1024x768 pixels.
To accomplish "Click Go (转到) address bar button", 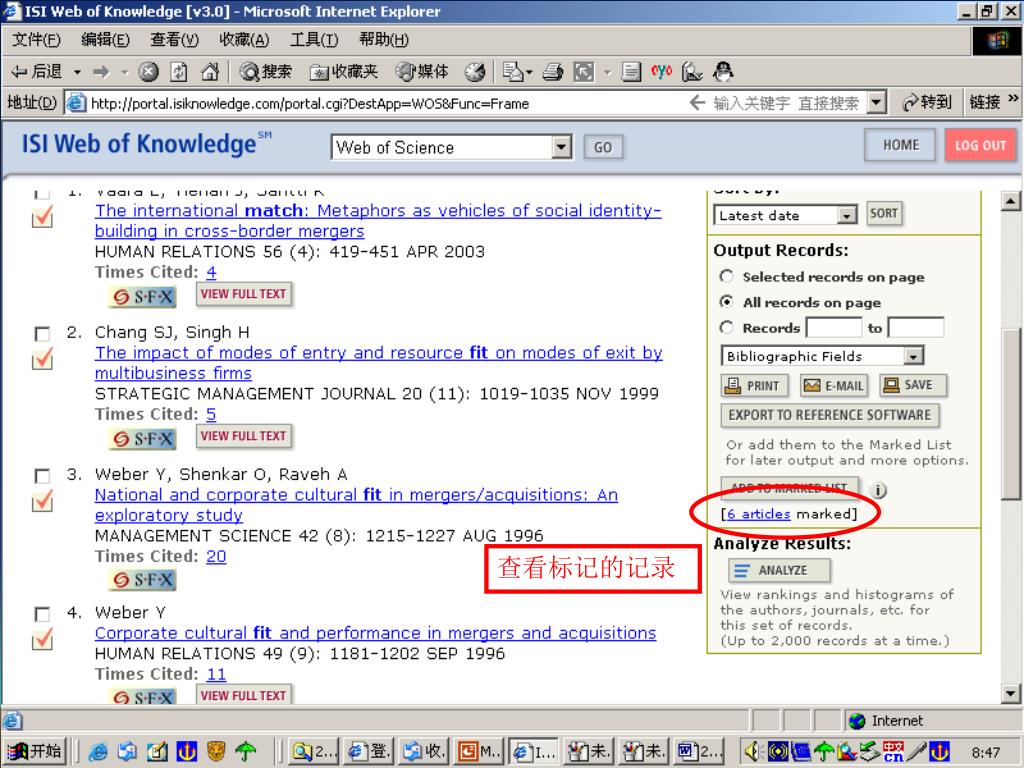I will (x=927, y=103).
